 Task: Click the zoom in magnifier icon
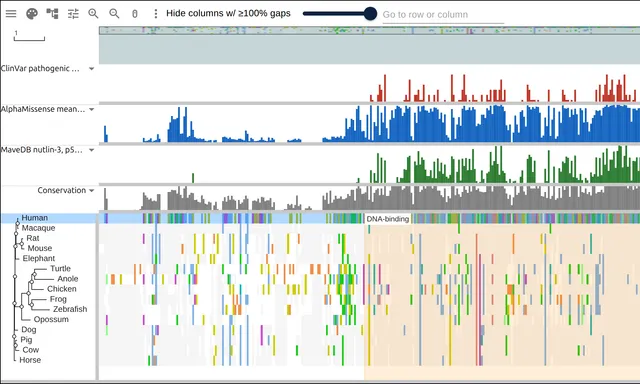[93, 13]
